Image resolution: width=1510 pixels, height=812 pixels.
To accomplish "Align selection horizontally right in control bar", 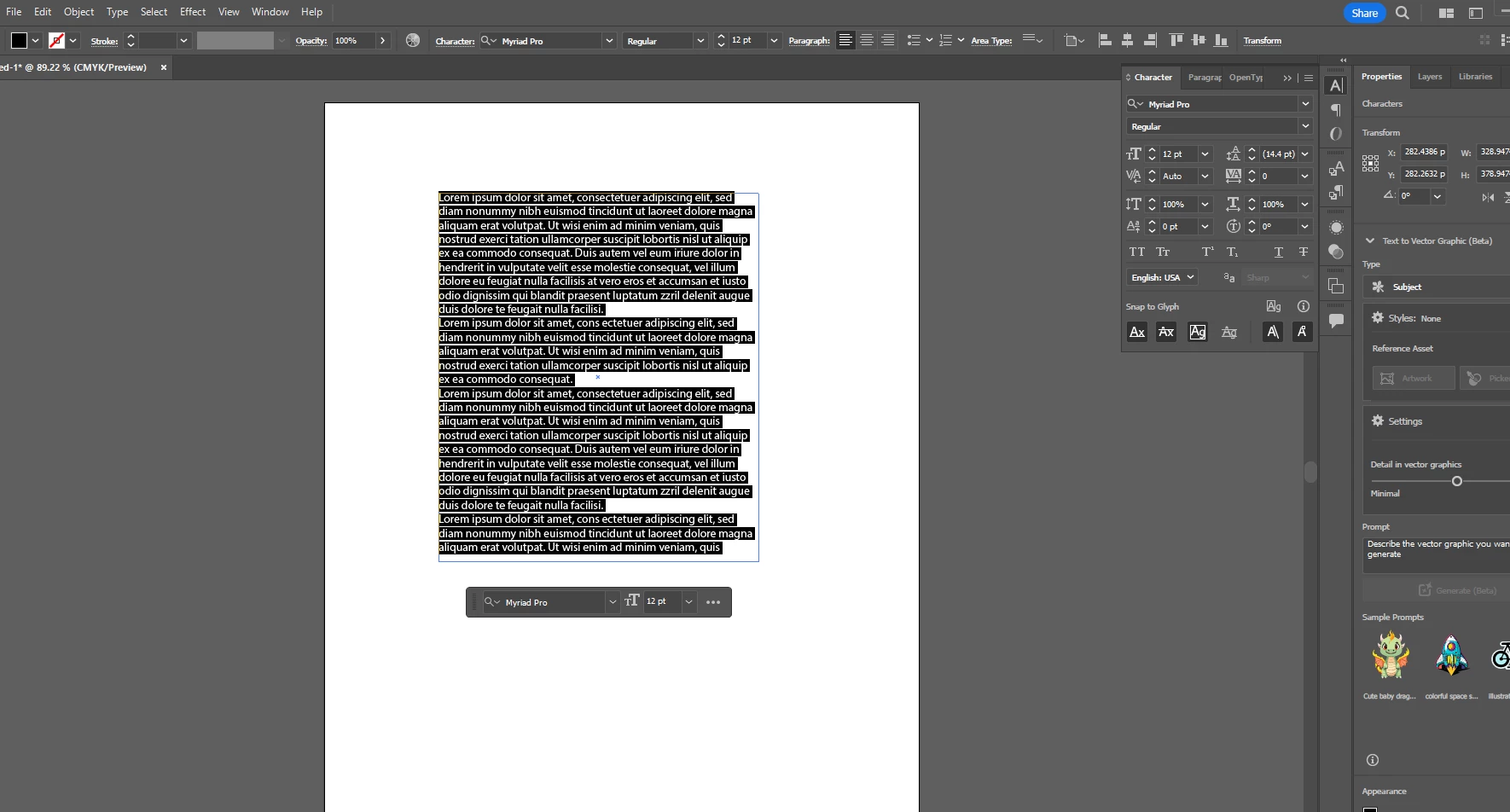I will click(1150, 40).
